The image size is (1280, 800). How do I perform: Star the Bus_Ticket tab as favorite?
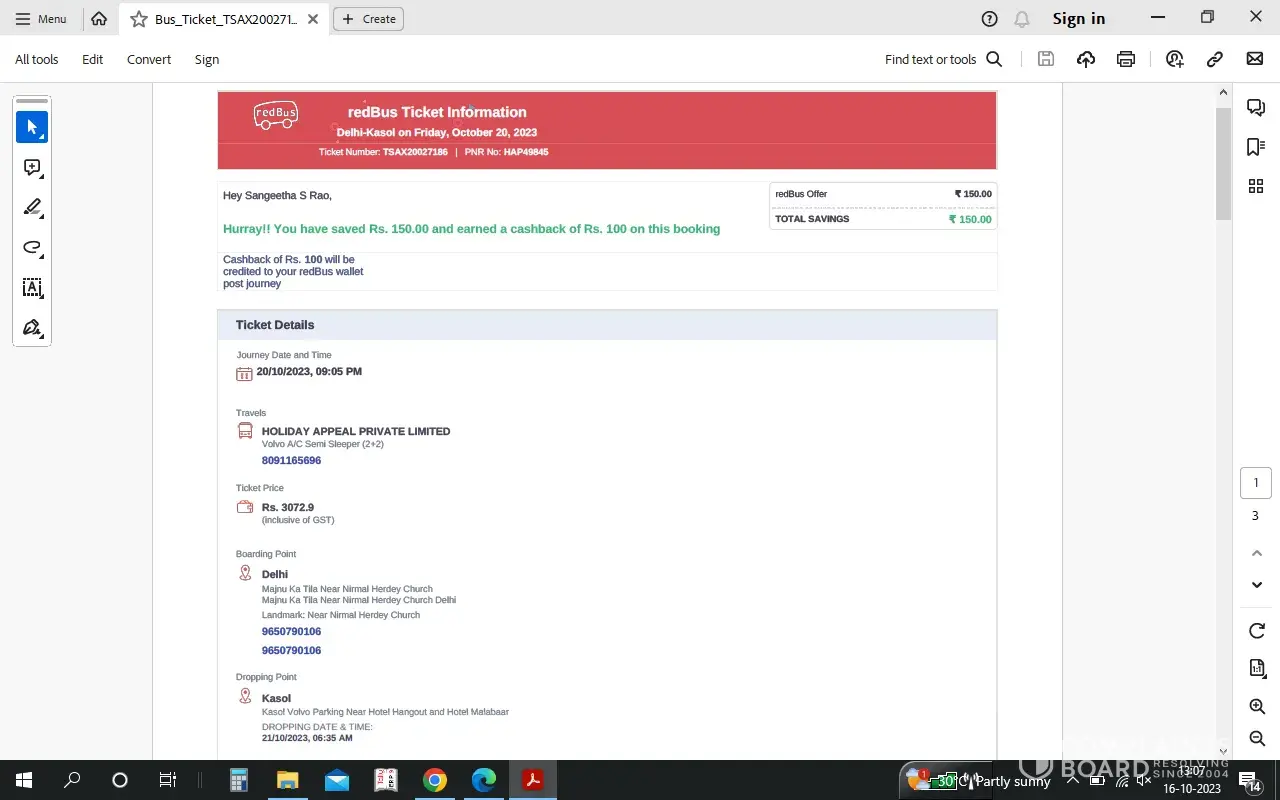point(139,19)
